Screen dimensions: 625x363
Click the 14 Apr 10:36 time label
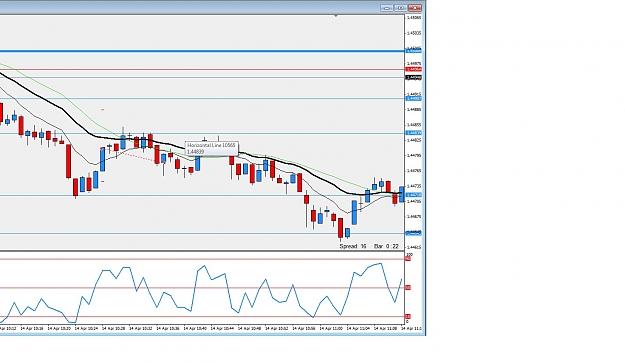[x=167, y=329]
